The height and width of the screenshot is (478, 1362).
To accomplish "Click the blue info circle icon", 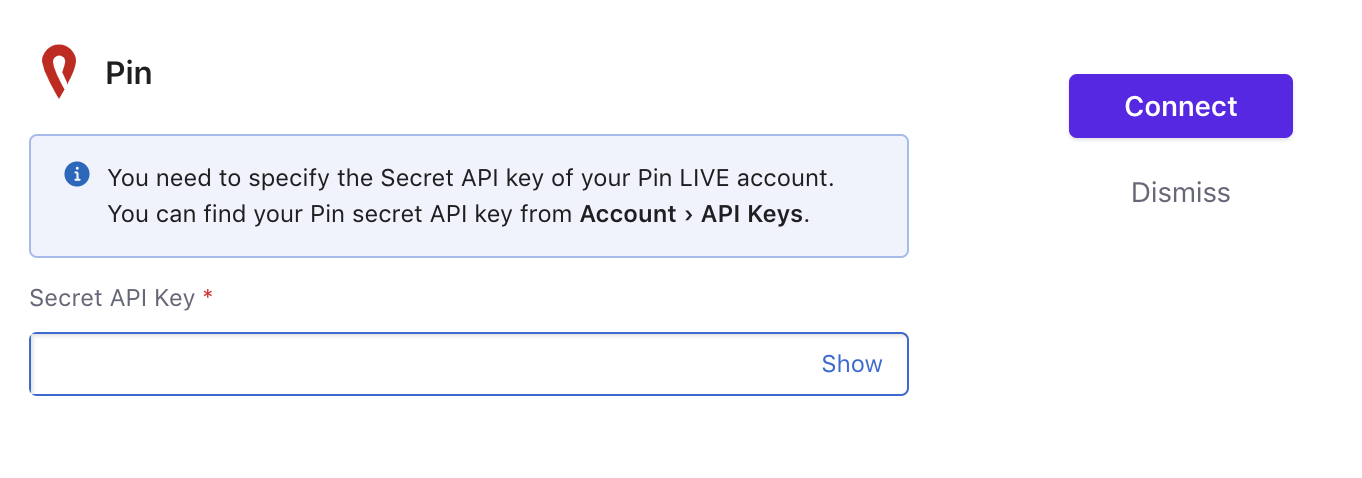I will click(x=77, y=175).
